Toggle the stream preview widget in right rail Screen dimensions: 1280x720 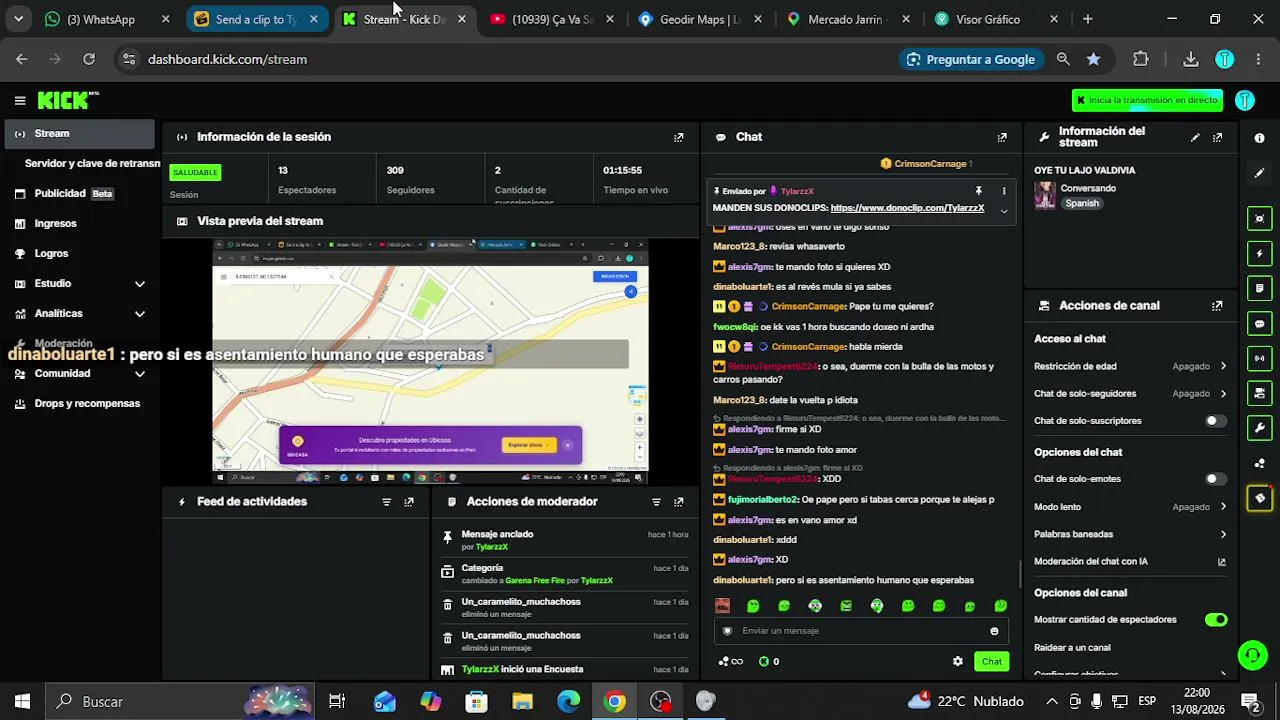(1260, 219)
